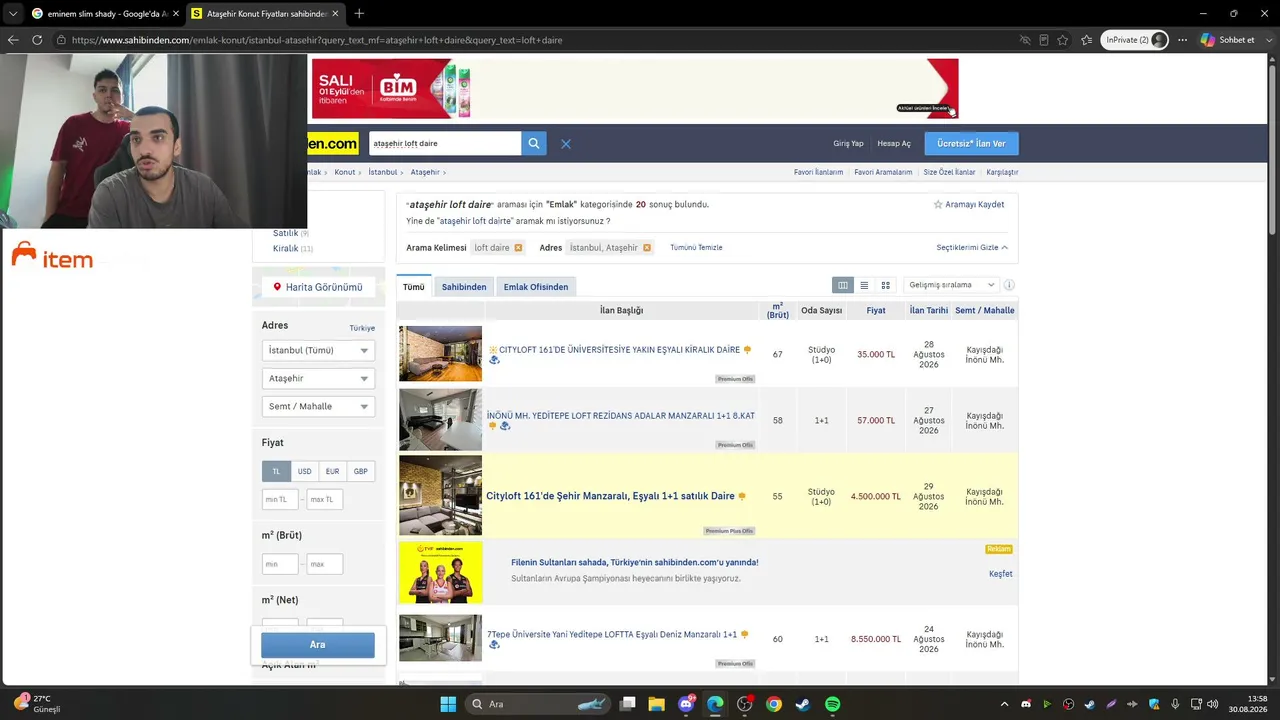Open Harita Görünümü map view
The width and height of the screenshot is (1280, 720).
318,287
